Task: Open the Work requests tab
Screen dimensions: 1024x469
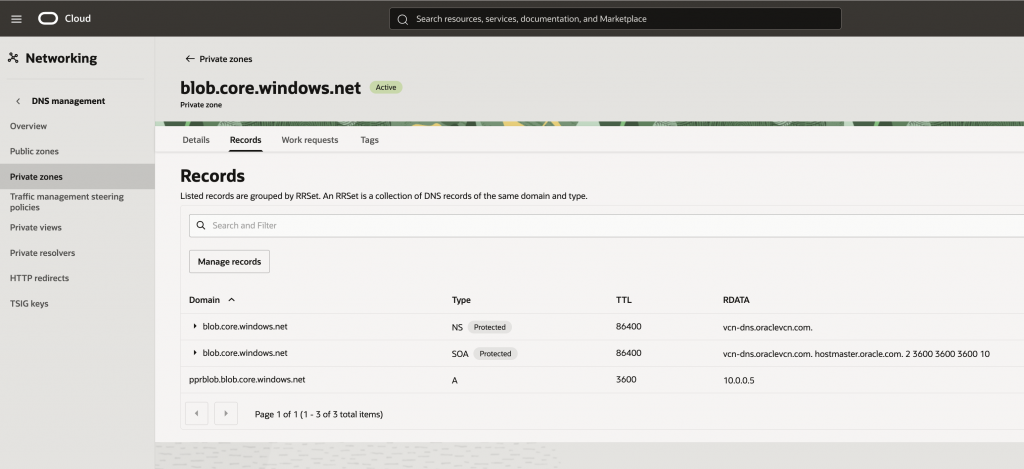Action: click(x=310, y=140)
